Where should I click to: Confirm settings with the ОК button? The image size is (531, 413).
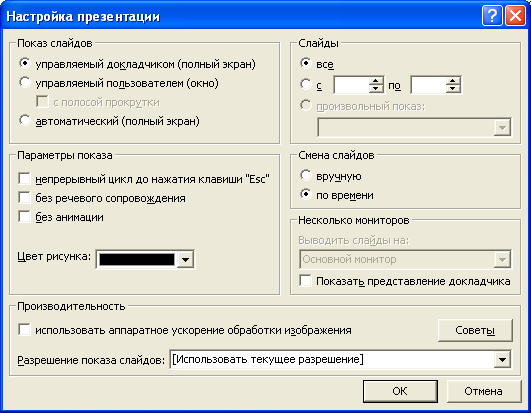[400, 391]
